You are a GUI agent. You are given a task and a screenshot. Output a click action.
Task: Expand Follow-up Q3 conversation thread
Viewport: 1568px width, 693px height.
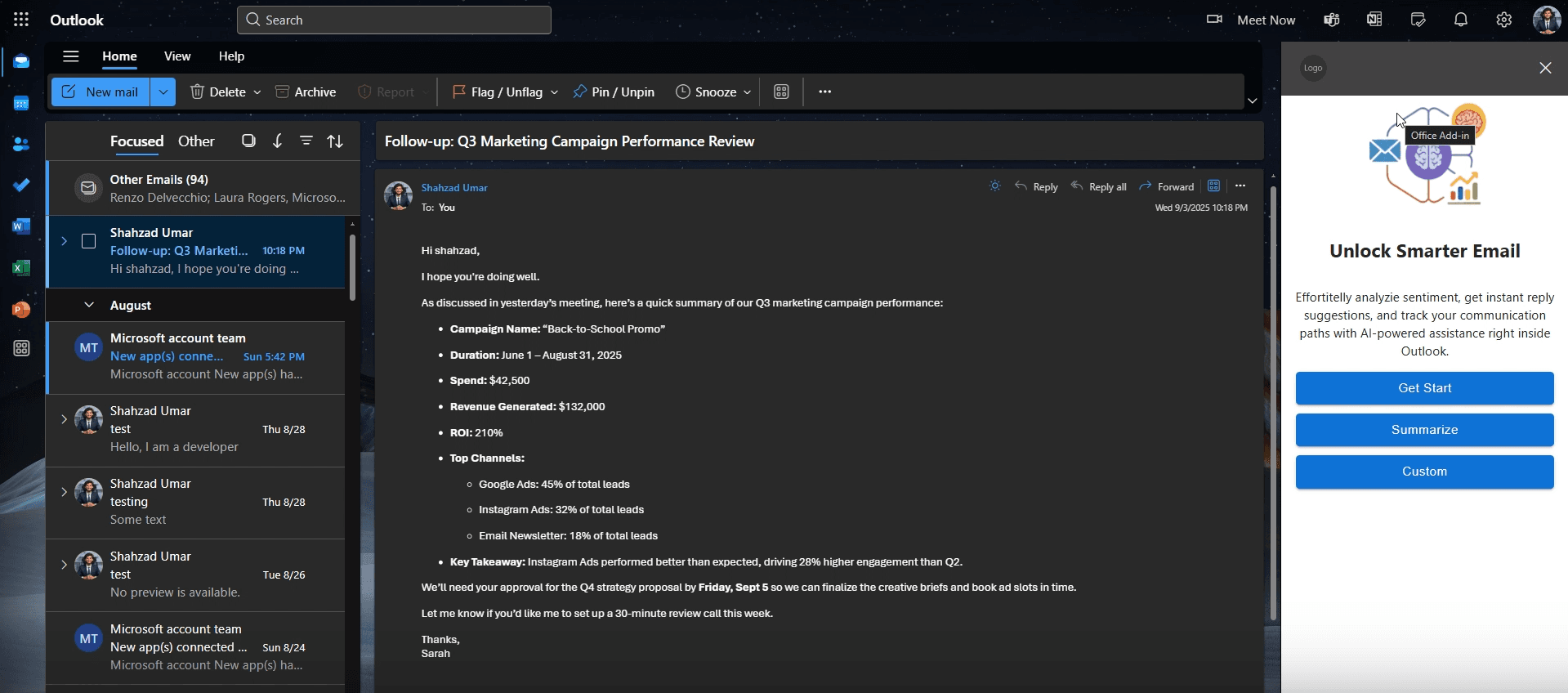click(x=64, y=241)
